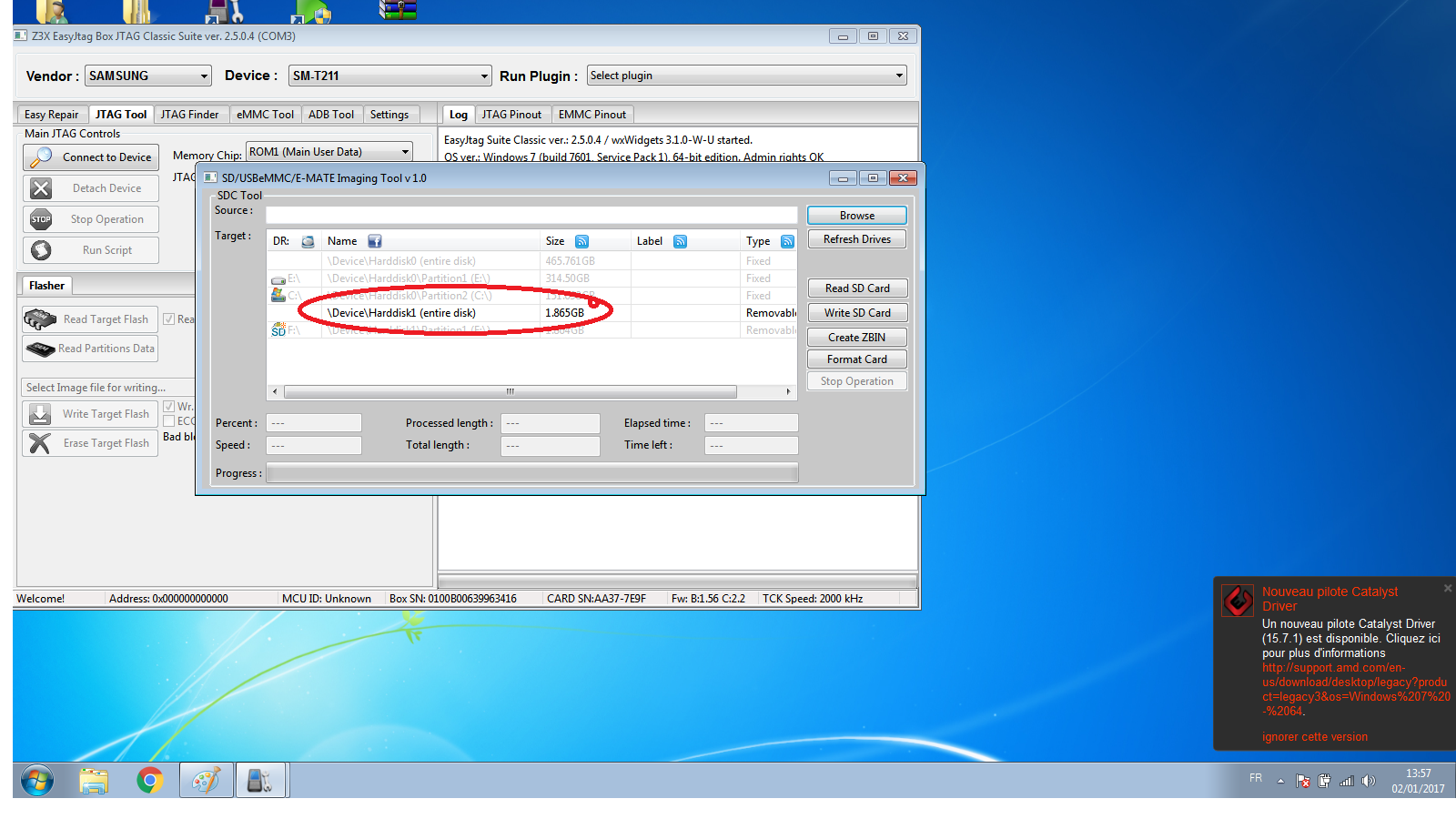The image size is (1456, 819).
Task: Click the Read Partitions Data button
Action: click(x=90, y=349)
